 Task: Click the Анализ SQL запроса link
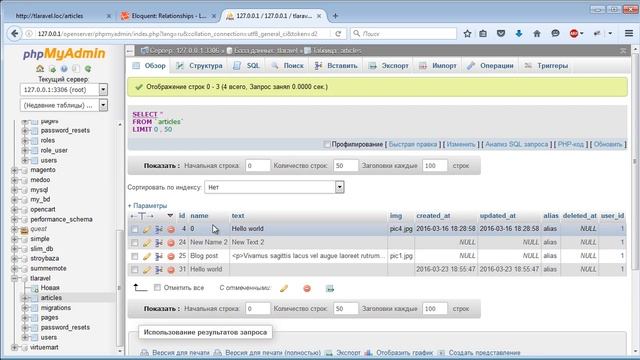(516, 144)
